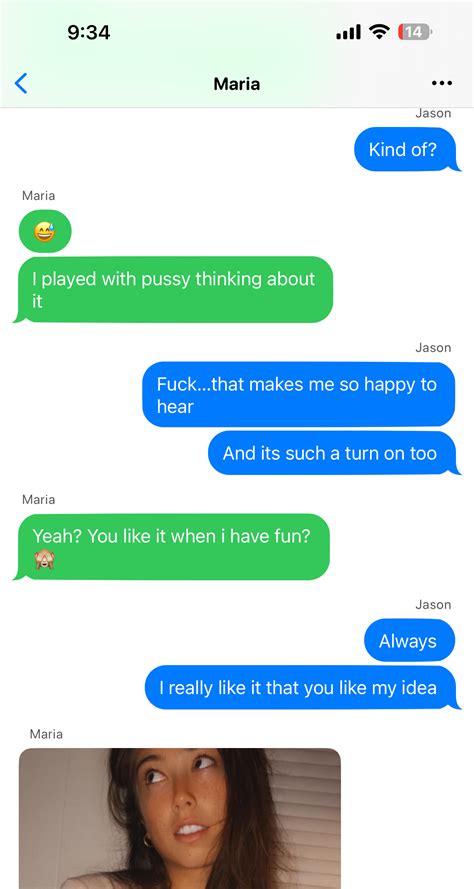Screen dimensions: 474x889
Task: Tap the Maria label above the photo
Action: click(x=46, y=734)
